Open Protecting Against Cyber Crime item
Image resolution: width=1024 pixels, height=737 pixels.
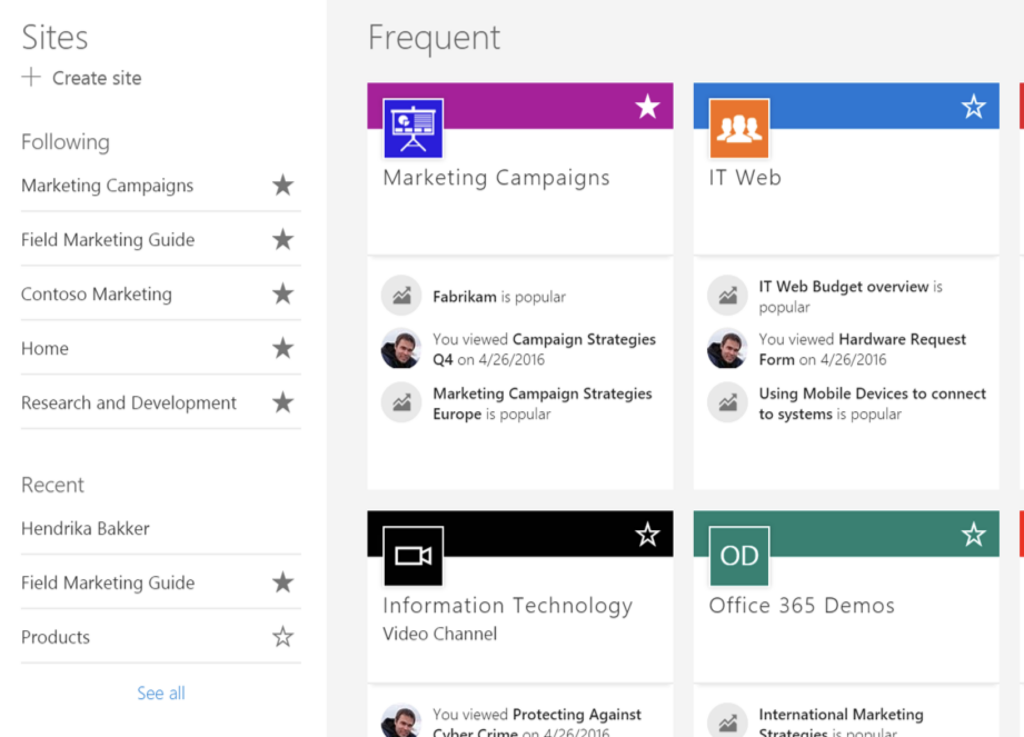tap(537, 723)
